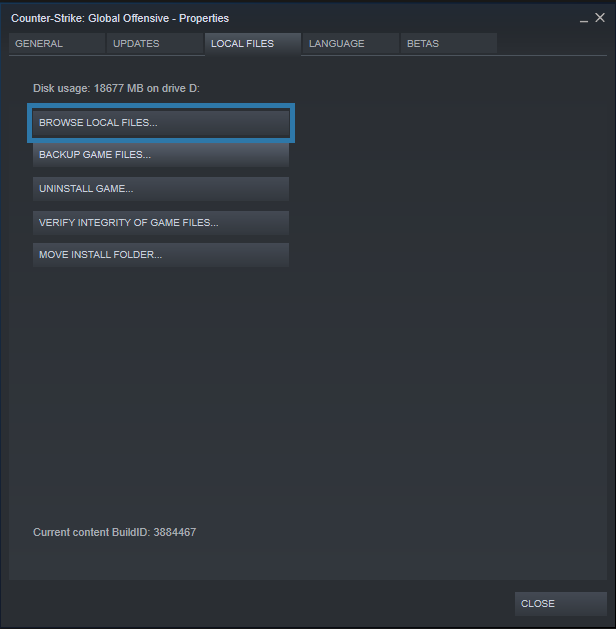Select the LOCAL FILES tab
The image size is (616, 629).
tap(253, 44)
